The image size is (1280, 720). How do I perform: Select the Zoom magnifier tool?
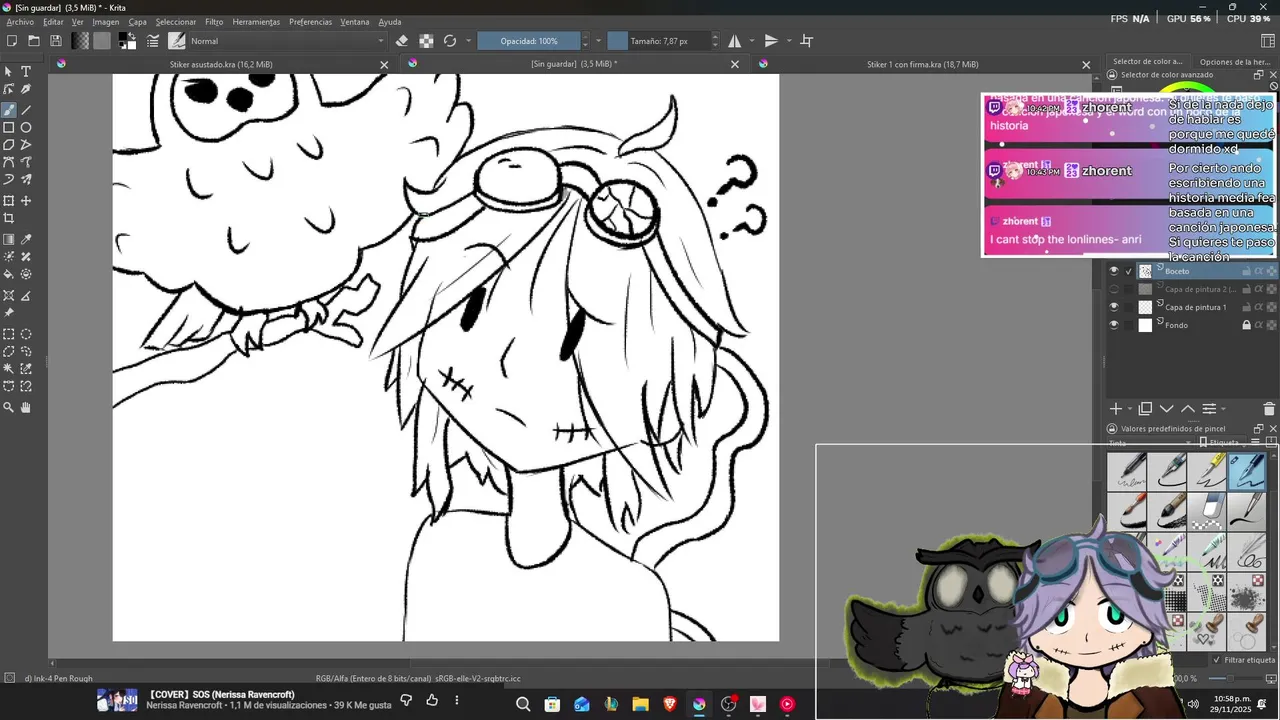tap(9, 407)
